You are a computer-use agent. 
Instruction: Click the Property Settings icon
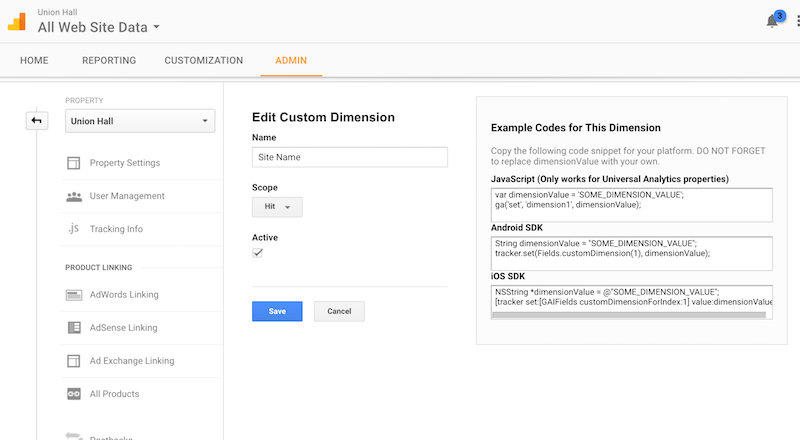[73, 163]
